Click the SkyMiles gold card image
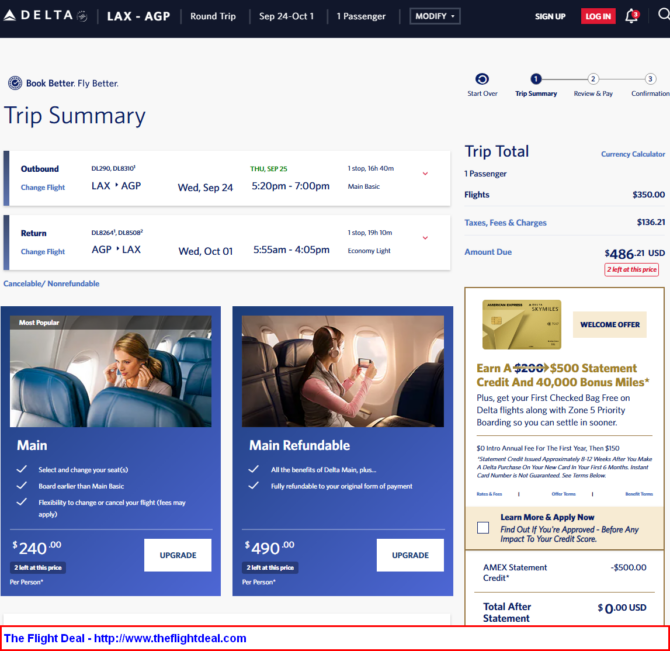Screen dimensions: 670x651 click(x=521, y=325)
